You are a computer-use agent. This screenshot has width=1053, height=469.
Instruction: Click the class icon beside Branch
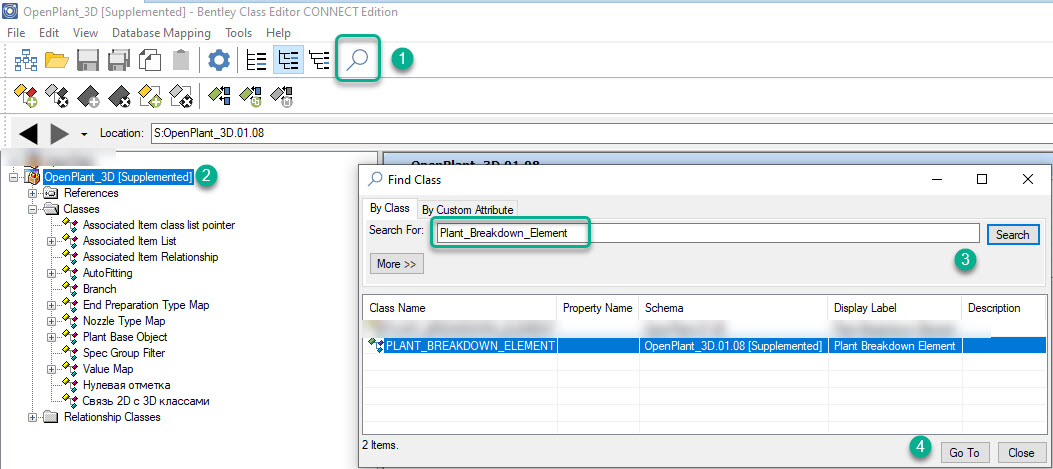[x=71, y=288]
